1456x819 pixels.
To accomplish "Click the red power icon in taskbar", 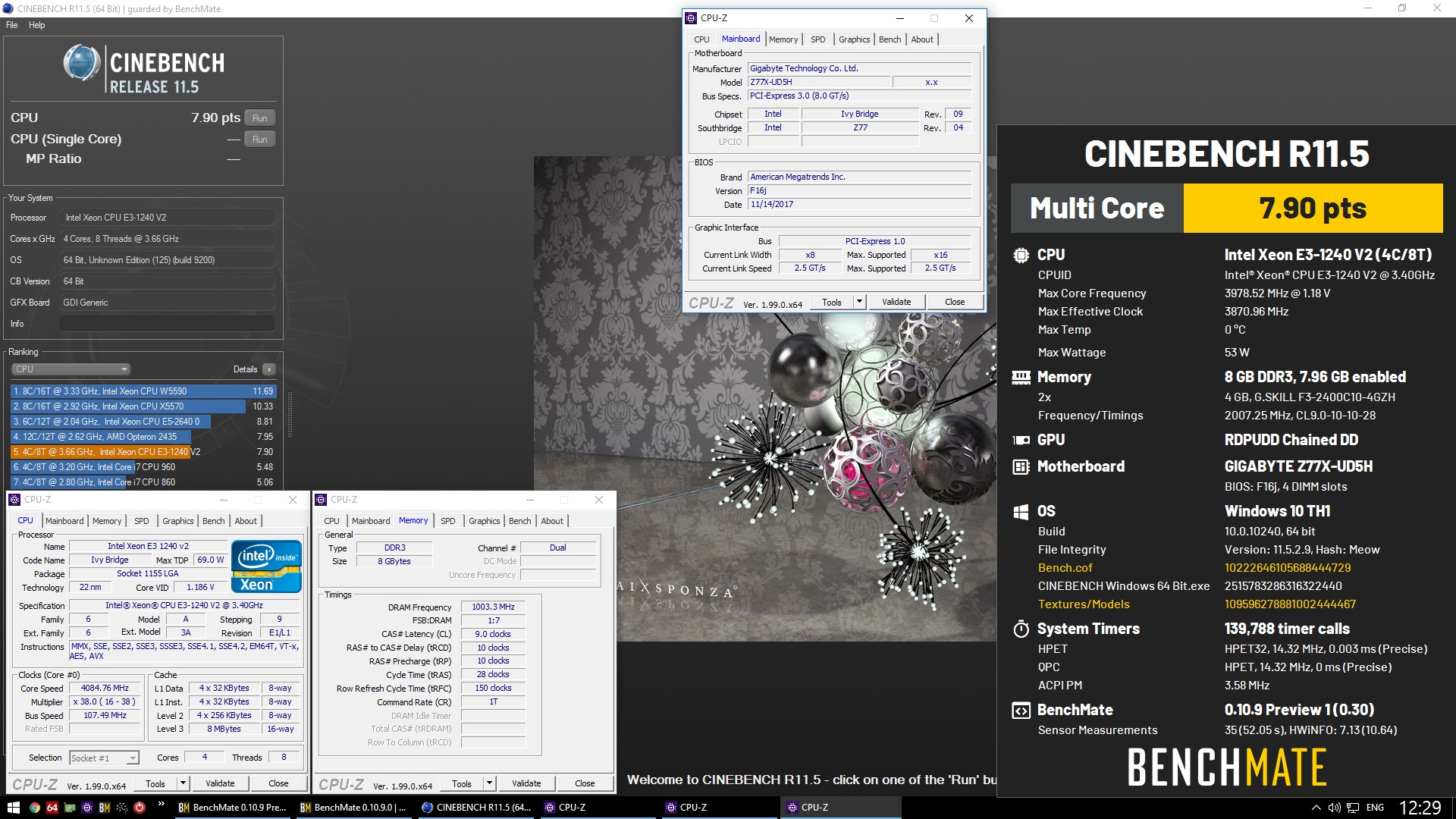I will [140, 808].
